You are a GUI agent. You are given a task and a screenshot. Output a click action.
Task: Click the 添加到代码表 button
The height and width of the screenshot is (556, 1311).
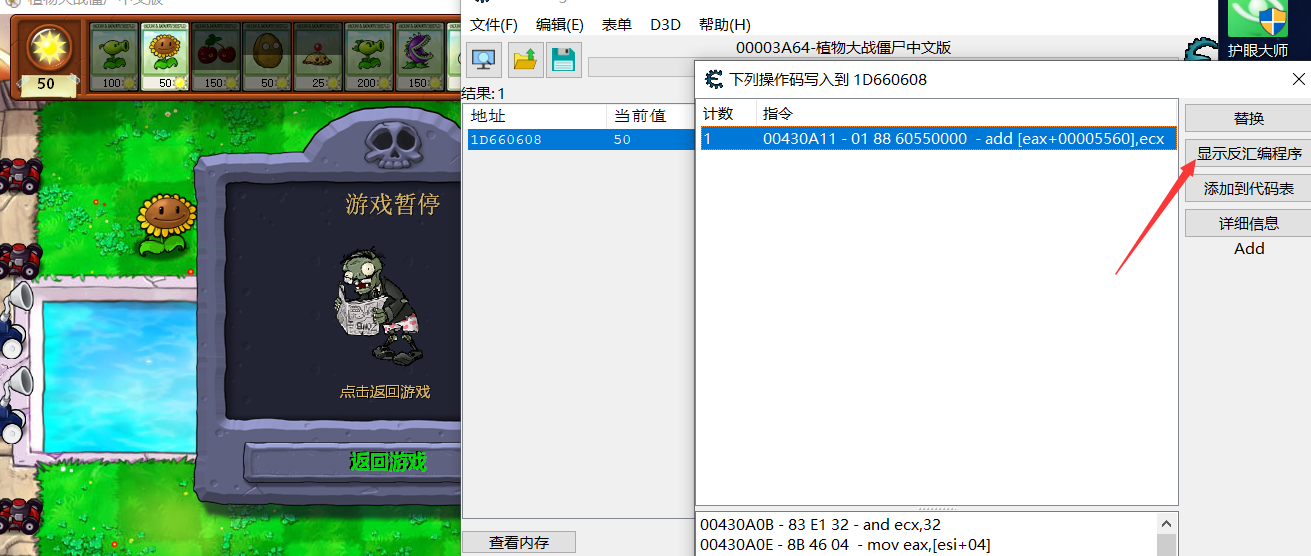[1248, 188]
